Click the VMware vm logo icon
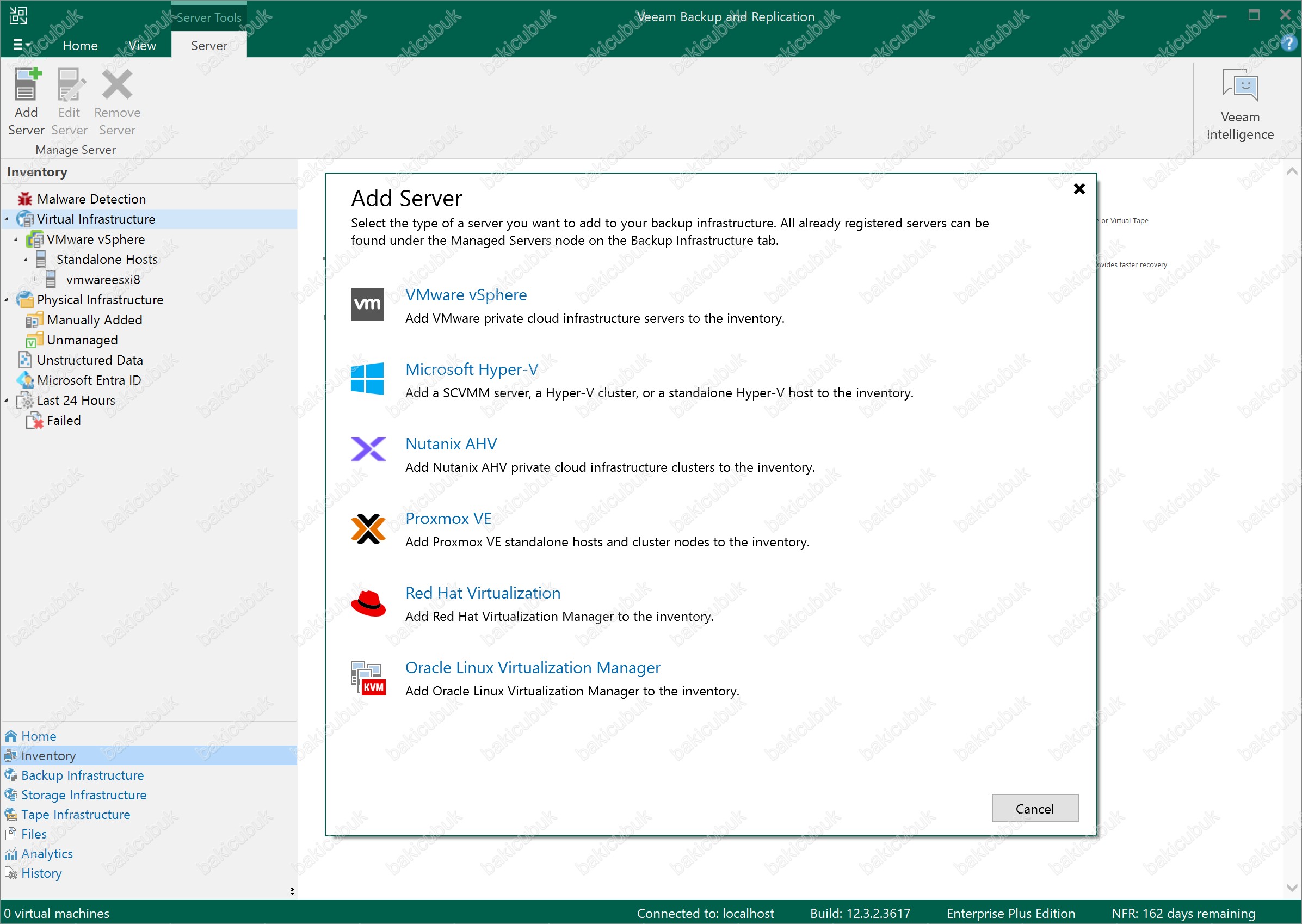The height and width of the screenshot is (924, 1302). point(367,304)
